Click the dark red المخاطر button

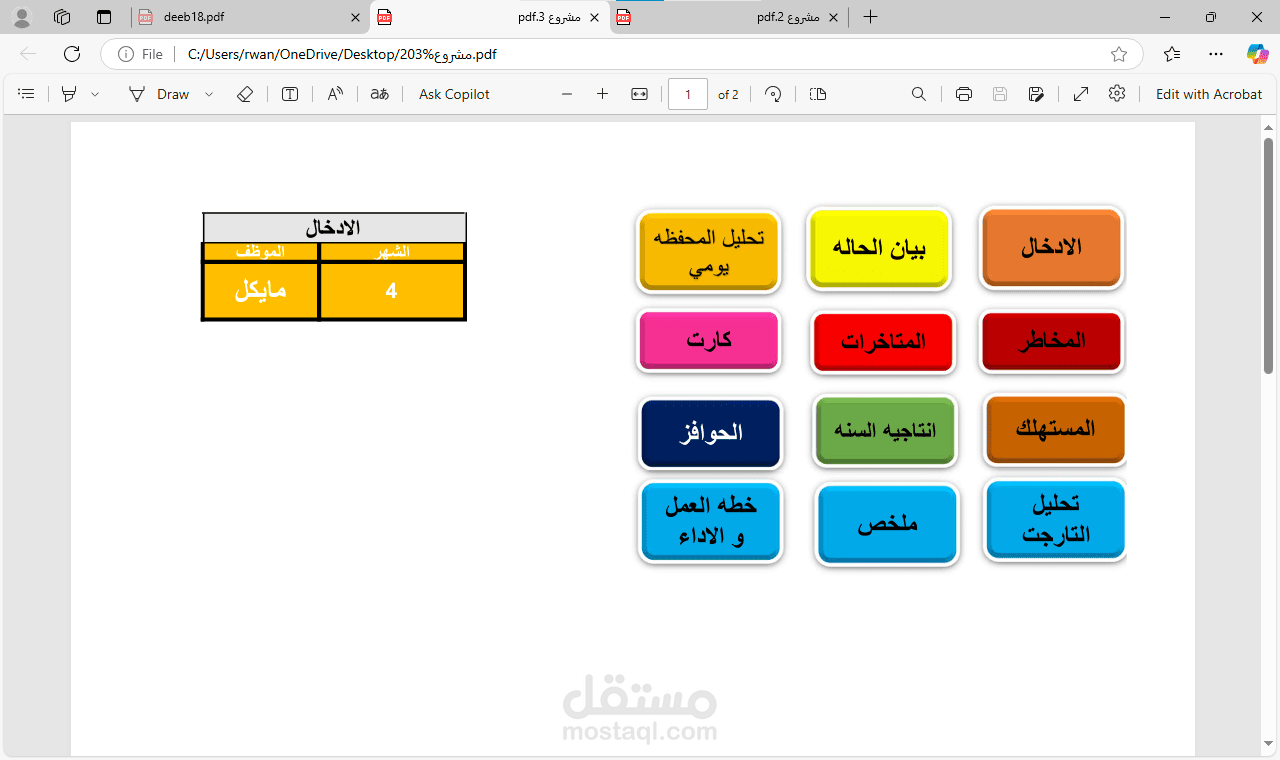pos(1052,342)
